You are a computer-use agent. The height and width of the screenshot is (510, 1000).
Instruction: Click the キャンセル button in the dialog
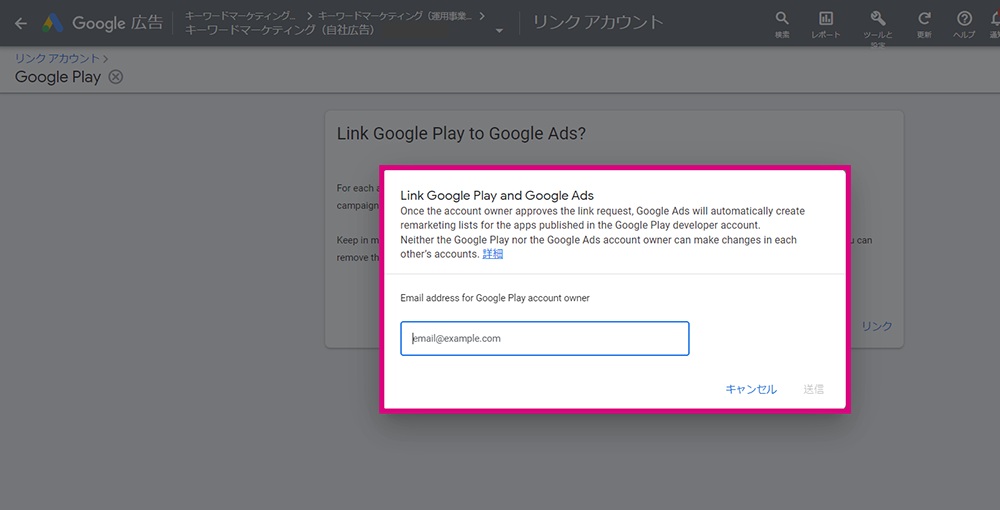click(x=751, y=389)
